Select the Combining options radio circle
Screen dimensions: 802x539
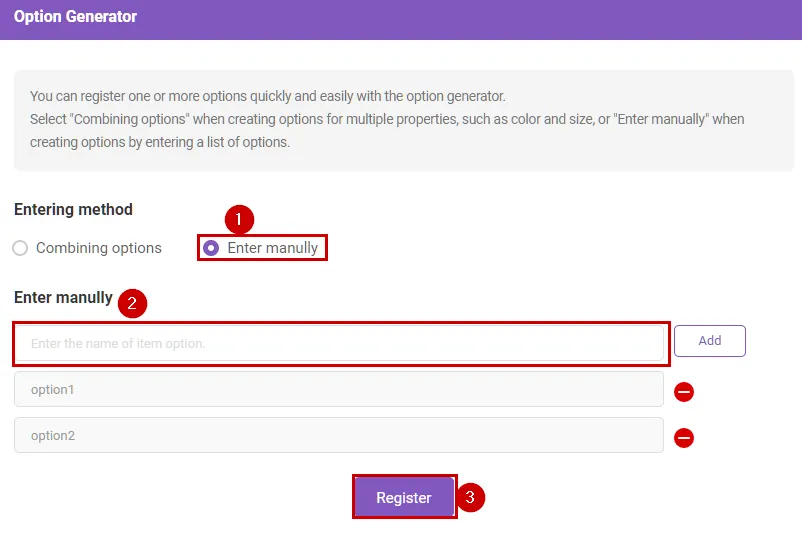coord(20,248)
